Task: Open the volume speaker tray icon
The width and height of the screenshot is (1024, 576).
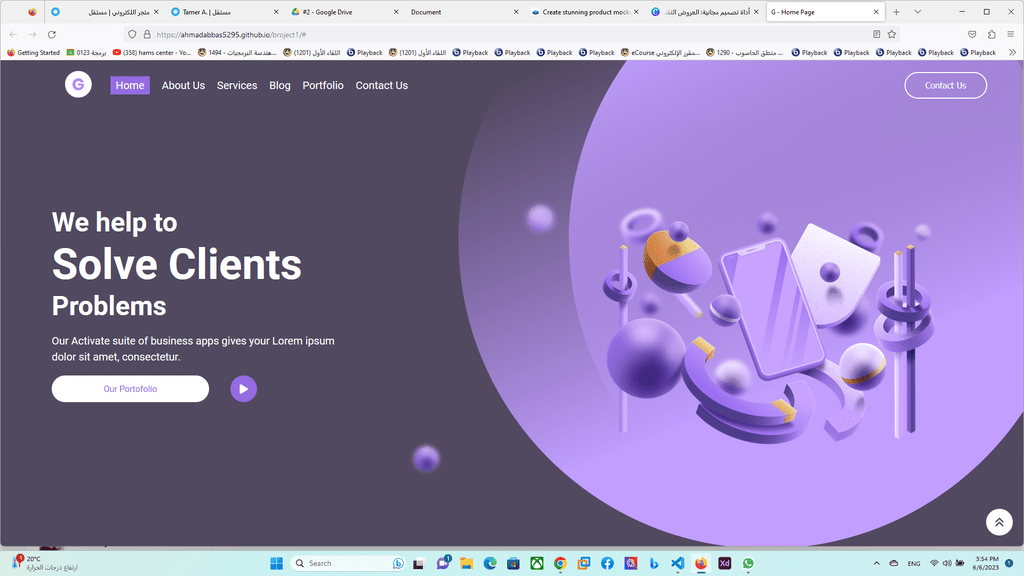Action: tap(947, 563)
